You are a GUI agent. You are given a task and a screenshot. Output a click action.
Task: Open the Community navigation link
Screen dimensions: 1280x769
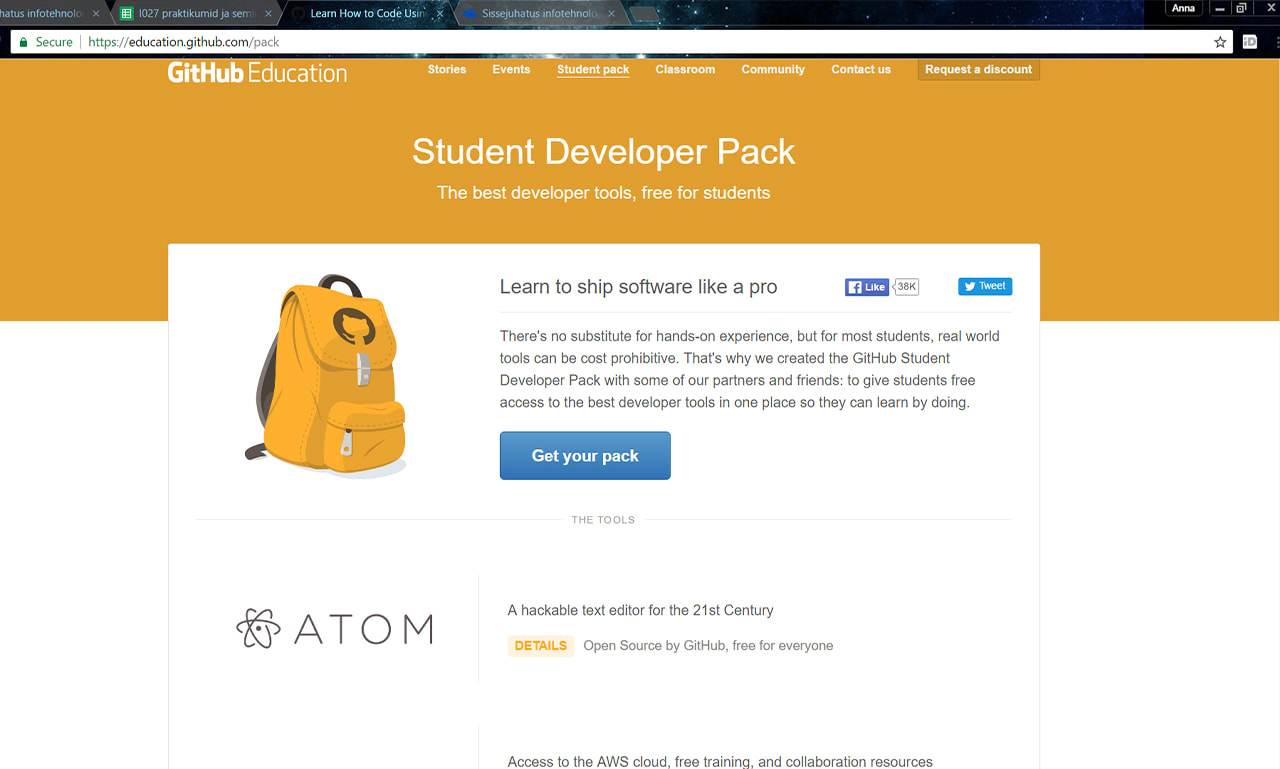(x=773, y=69)
